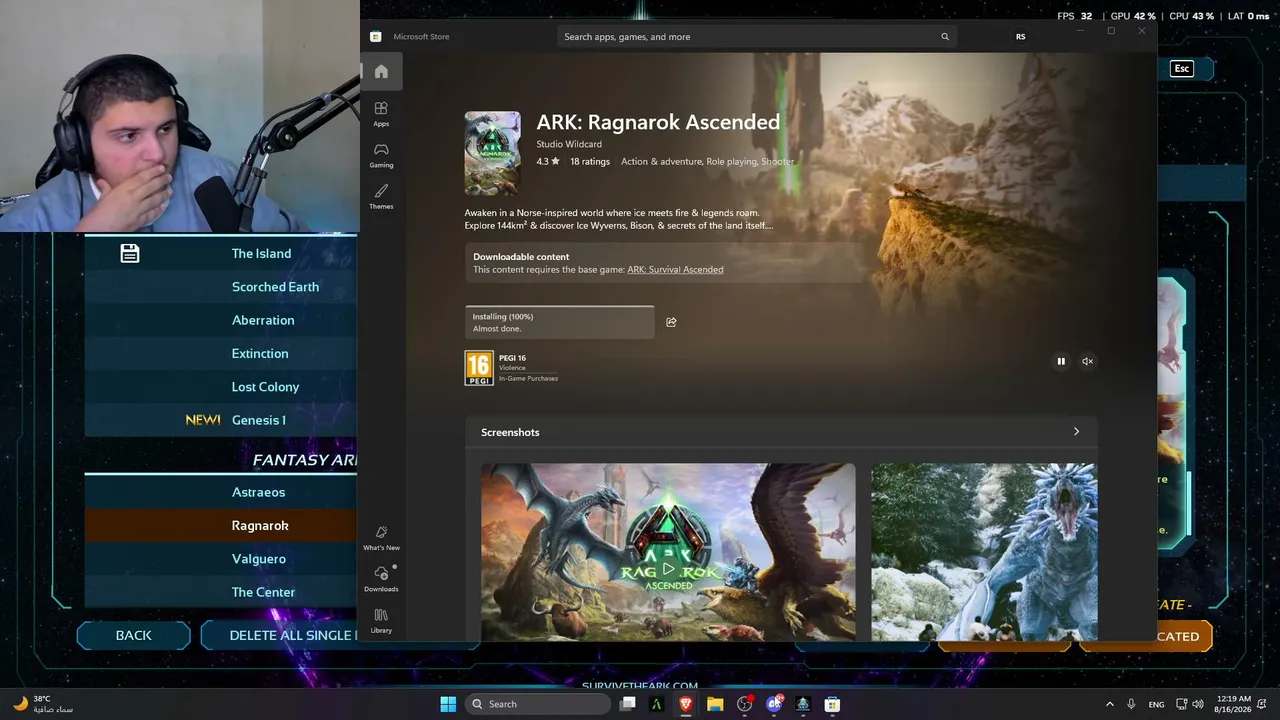Viewport: 1280px width, 720px height.
Task: Pause the background trailer video
Action: [x=1061, y=361]
